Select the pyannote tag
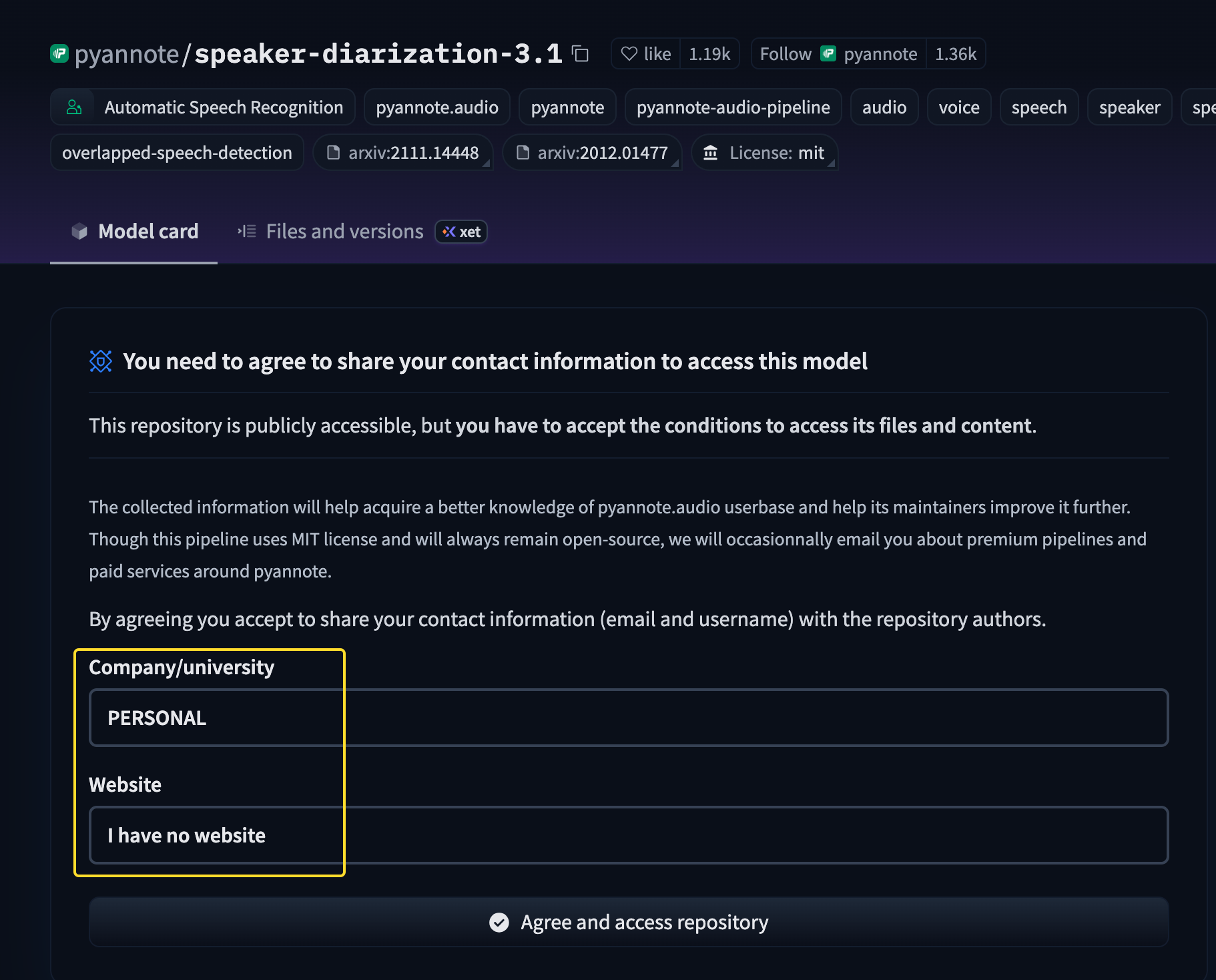The image size is (1216, 980). (567, 107)
